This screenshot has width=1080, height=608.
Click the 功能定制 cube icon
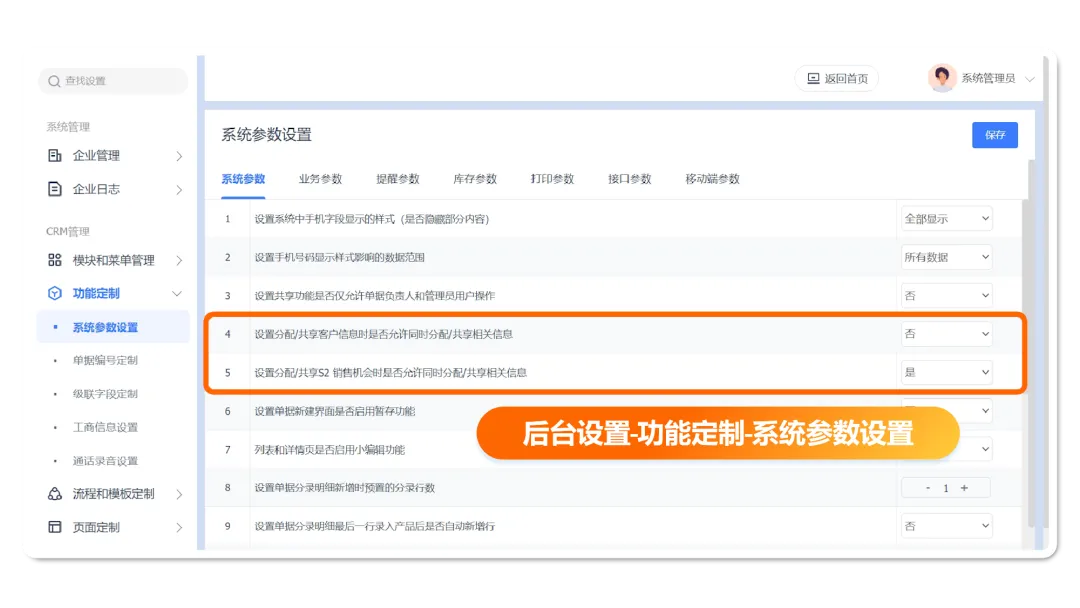click(x=55, y=293)
